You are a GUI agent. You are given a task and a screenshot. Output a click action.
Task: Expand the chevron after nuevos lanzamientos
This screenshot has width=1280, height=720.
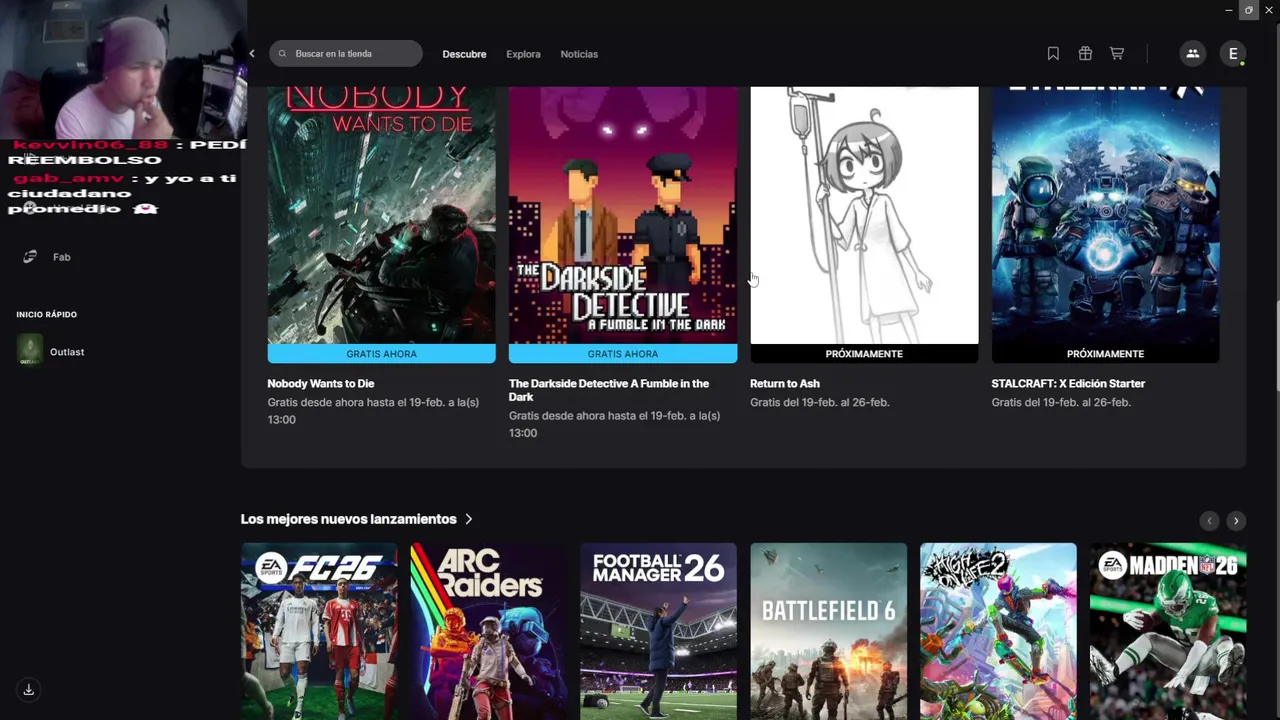click(468, 519)
